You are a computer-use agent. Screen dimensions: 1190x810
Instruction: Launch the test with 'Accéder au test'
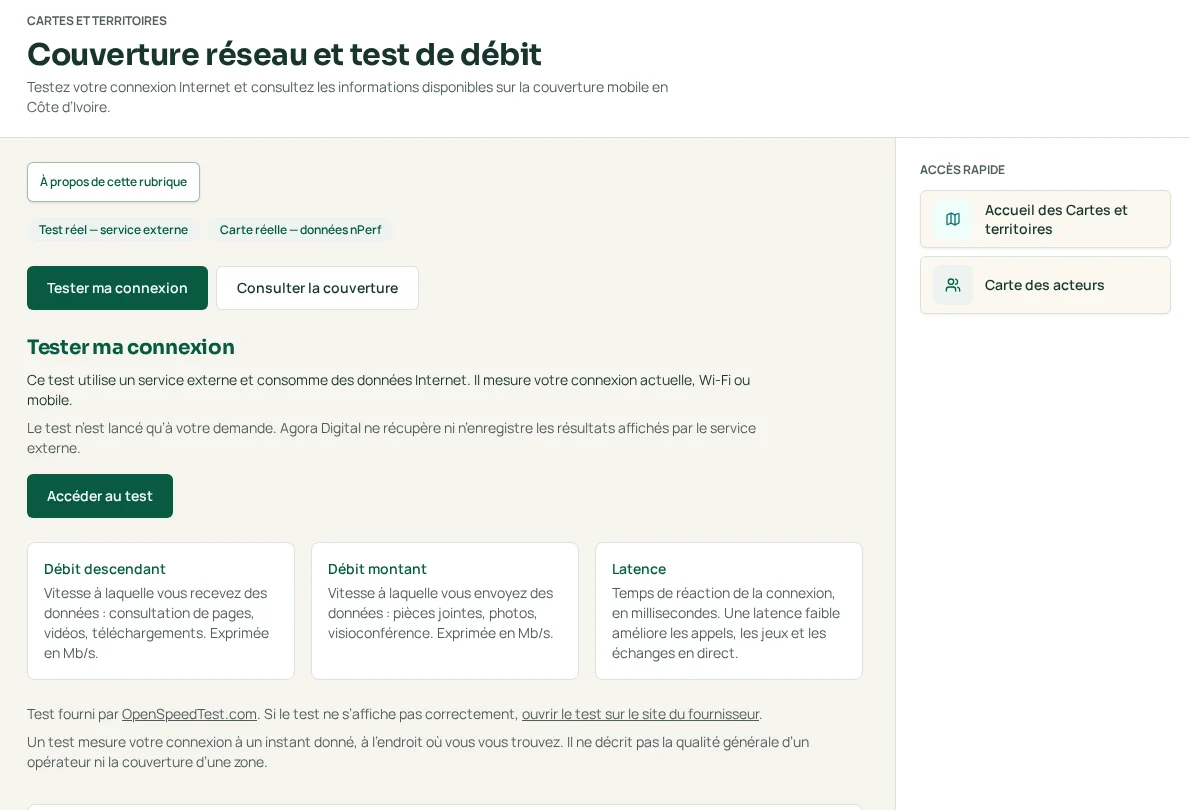pos(99,496)
